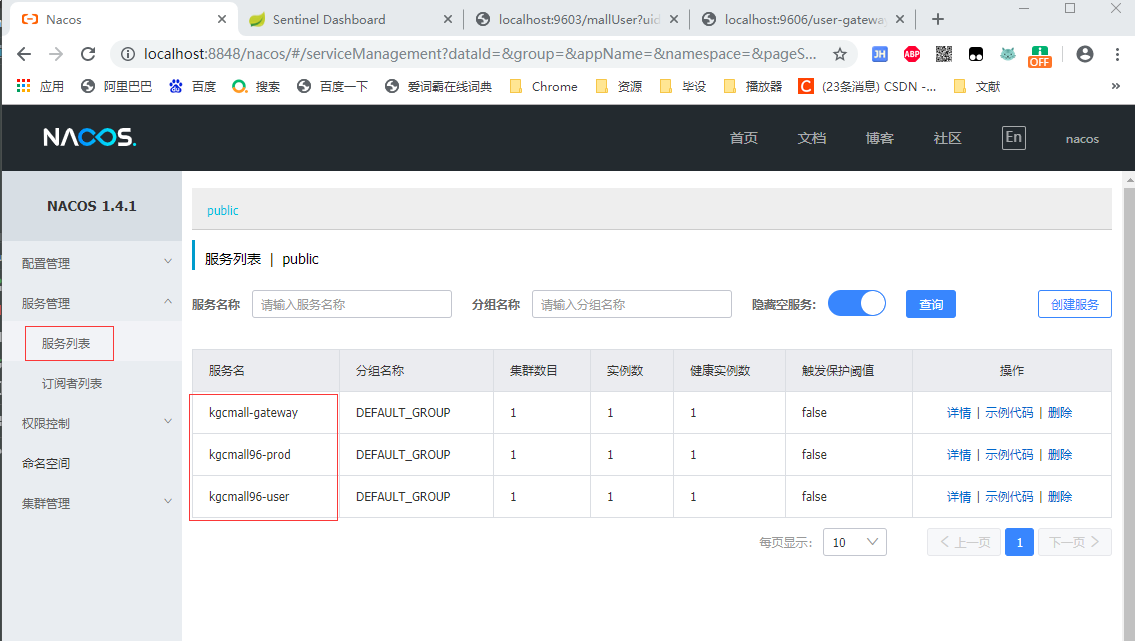
Task: Click the NACOS logo
Action: [x=90, y=137]
